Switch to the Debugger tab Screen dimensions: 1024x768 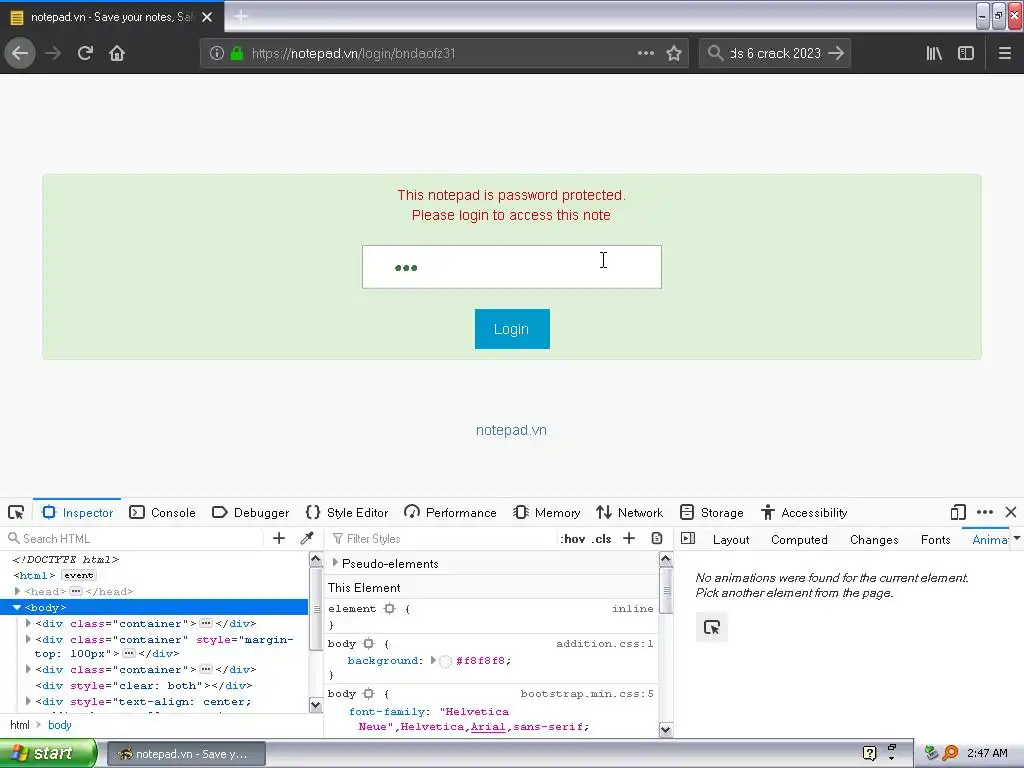tap(251, 513)
